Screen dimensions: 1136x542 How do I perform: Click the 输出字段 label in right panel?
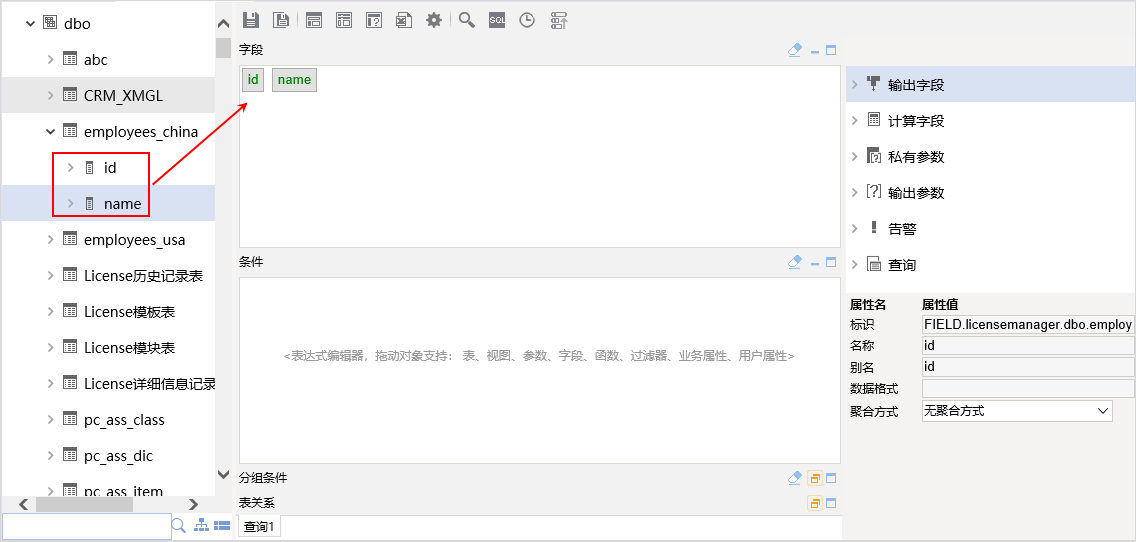pyautogui.click(x=916, y=85)
